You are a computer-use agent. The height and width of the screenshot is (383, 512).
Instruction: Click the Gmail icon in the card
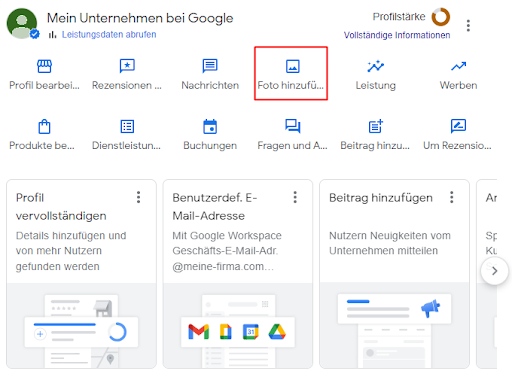(199, 332)
